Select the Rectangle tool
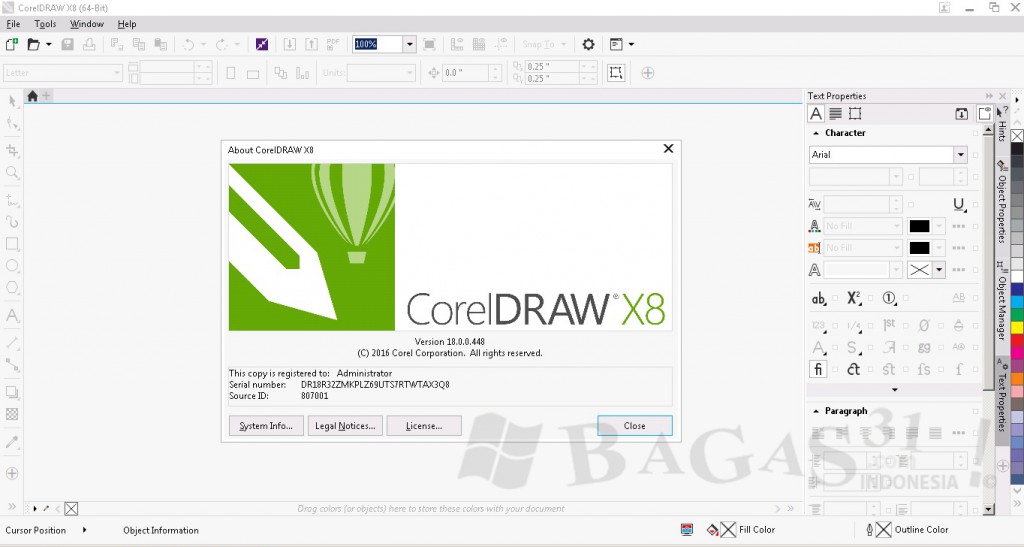 pos(12,243)
